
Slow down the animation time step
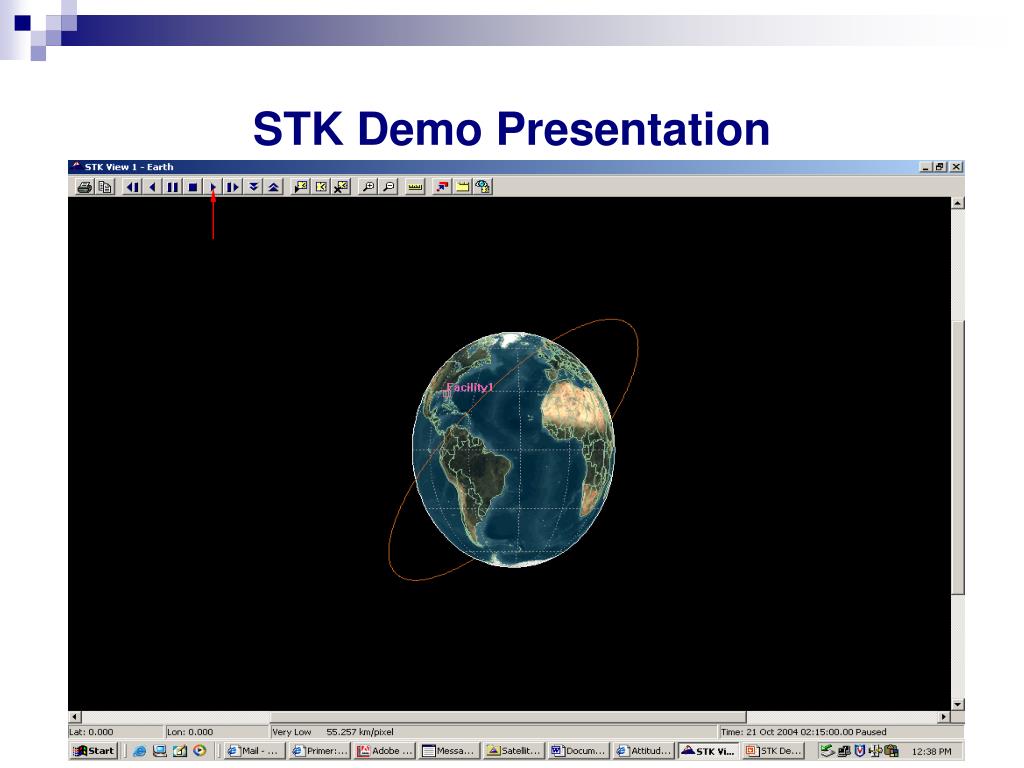click(253, 187)
